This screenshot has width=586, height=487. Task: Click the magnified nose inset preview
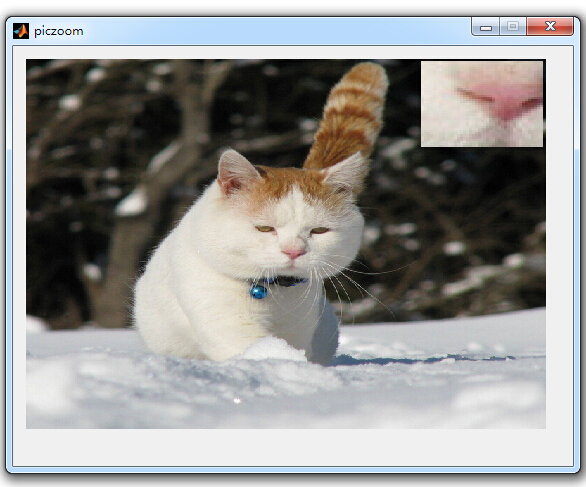coord(482,104)
